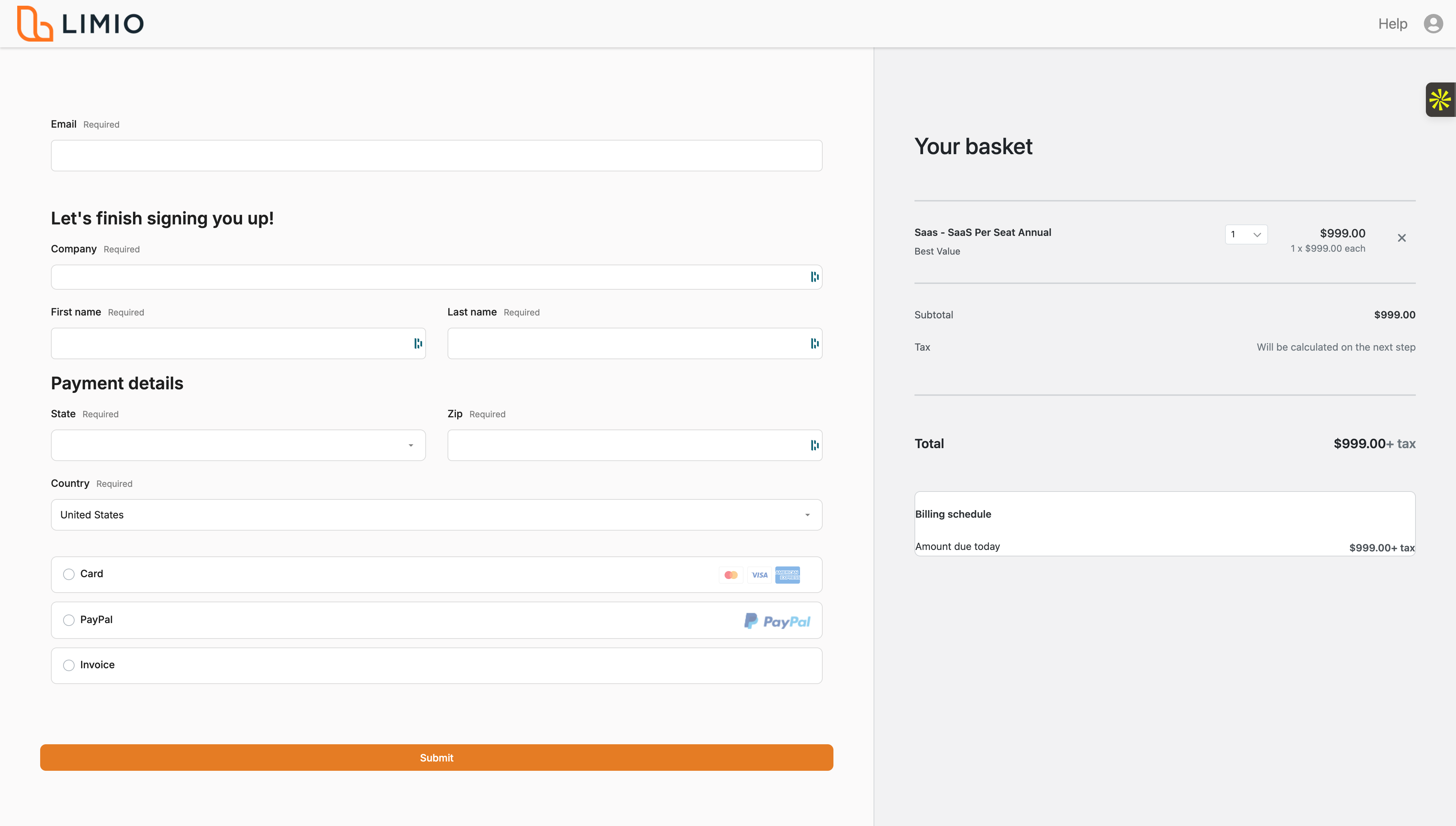The height and width of the screenshot is (826, 1456).
Task: Click '1 x $999.00 each' text
Action: coord(1328,248)
